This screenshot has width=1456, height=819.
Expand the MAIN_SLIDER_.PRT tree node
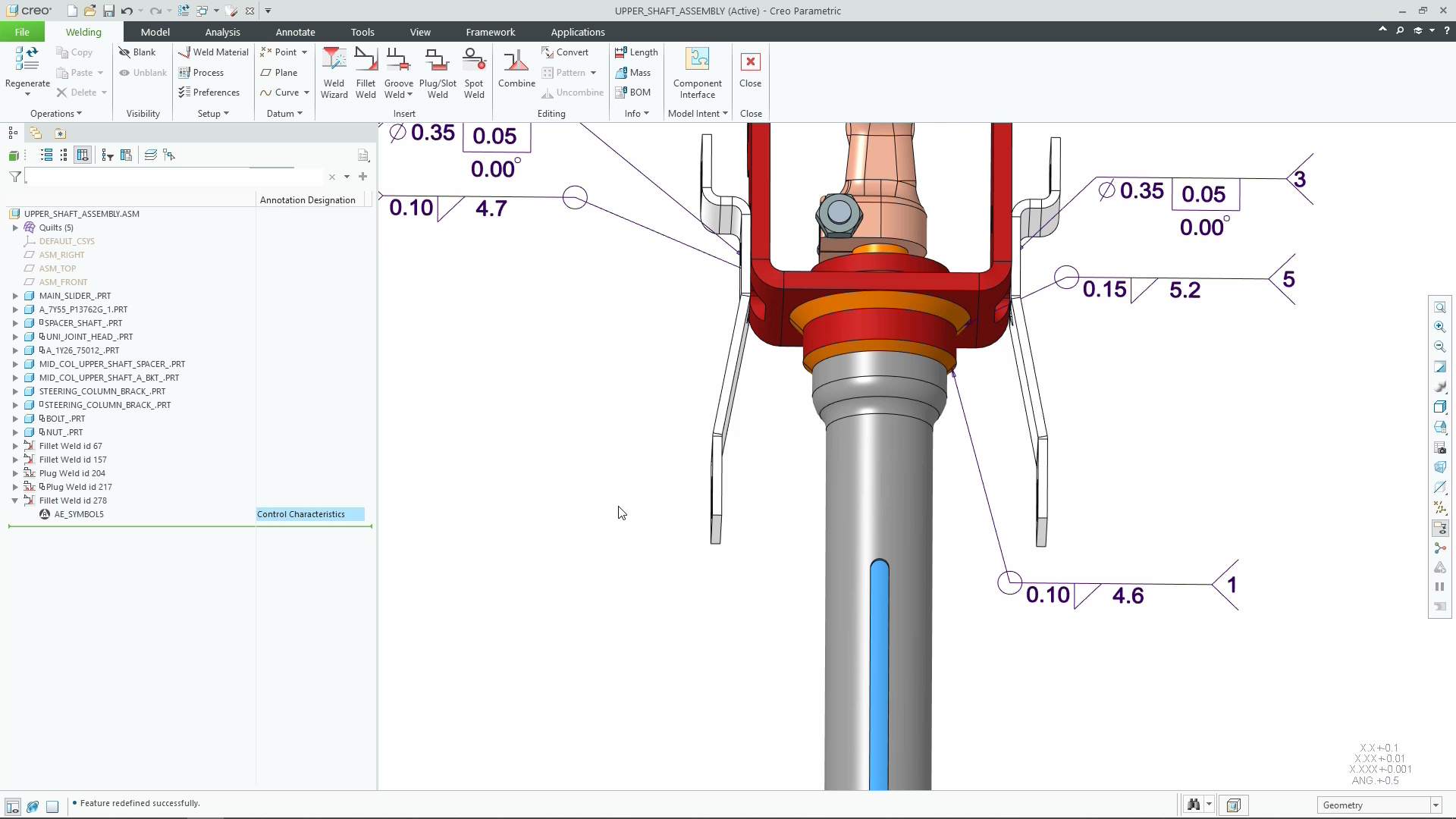(x=15, y=296)
